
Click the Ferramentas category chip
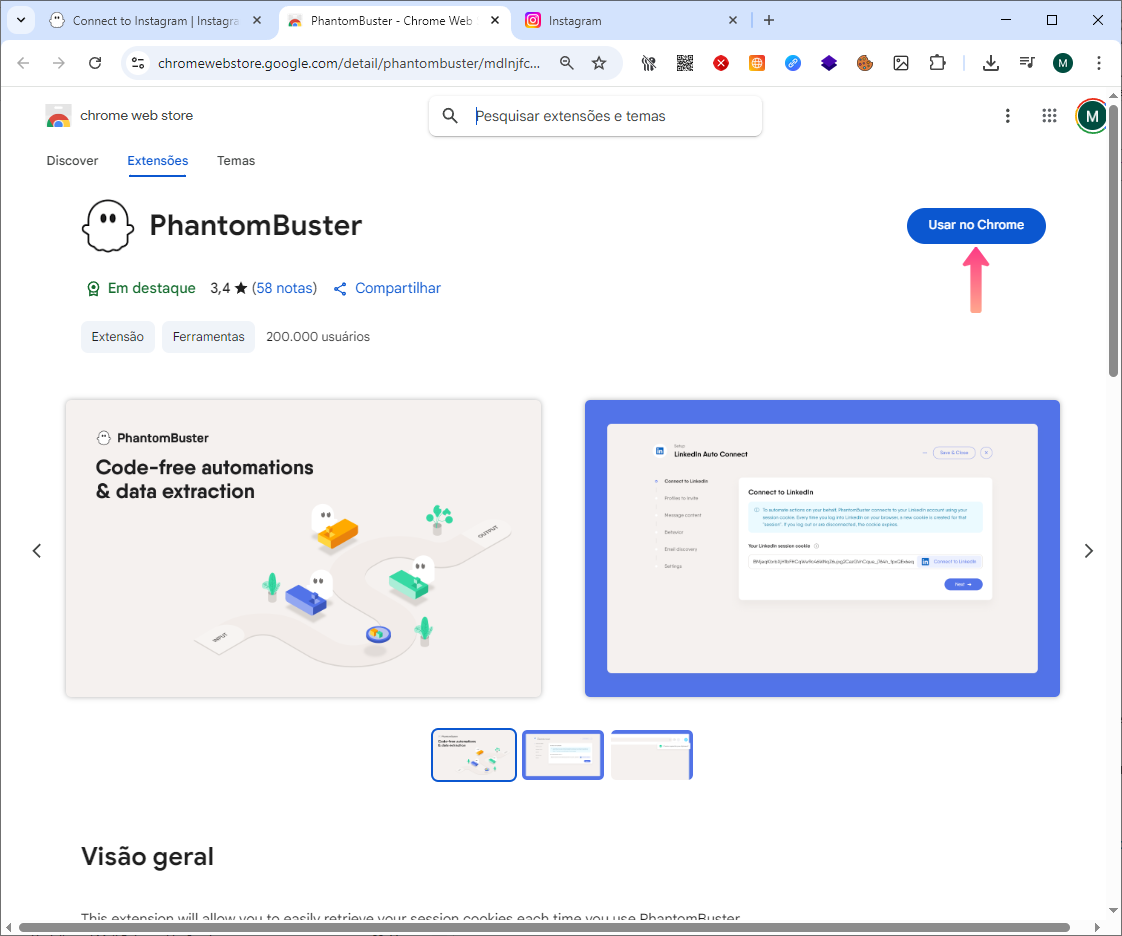[208, 336]
